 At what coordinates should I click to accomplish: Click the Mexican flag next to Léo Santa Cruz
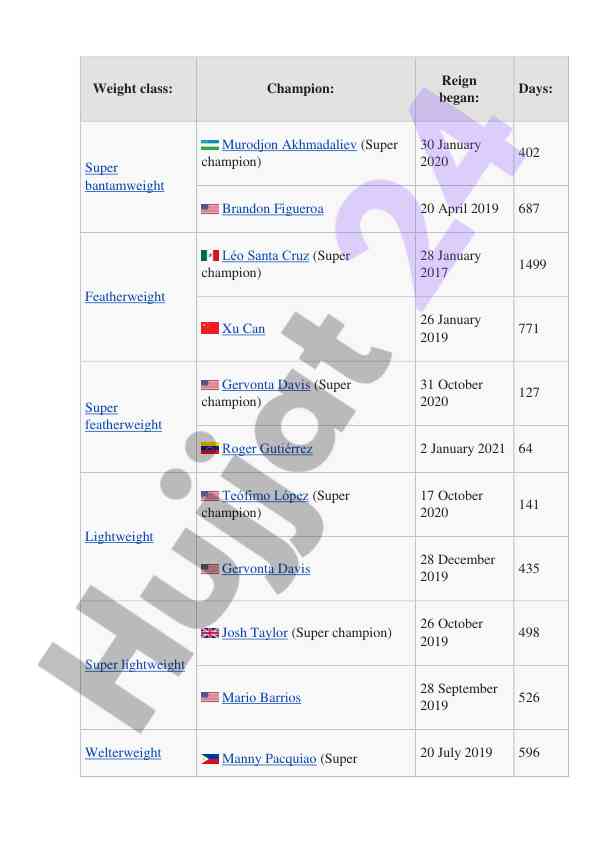coord(209,256)
